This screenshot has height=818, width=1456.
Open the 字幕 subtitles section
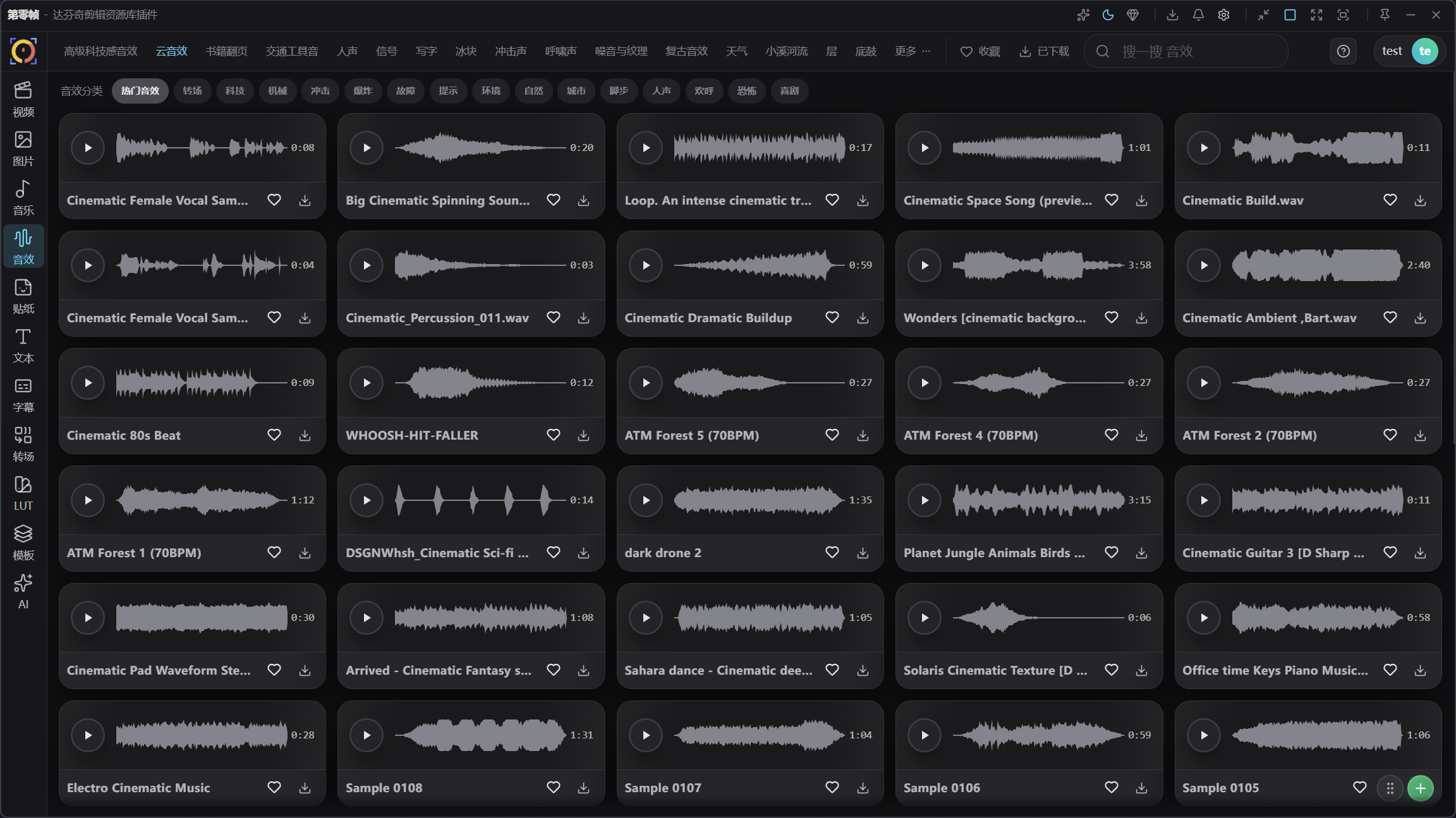tap(23, 395)
